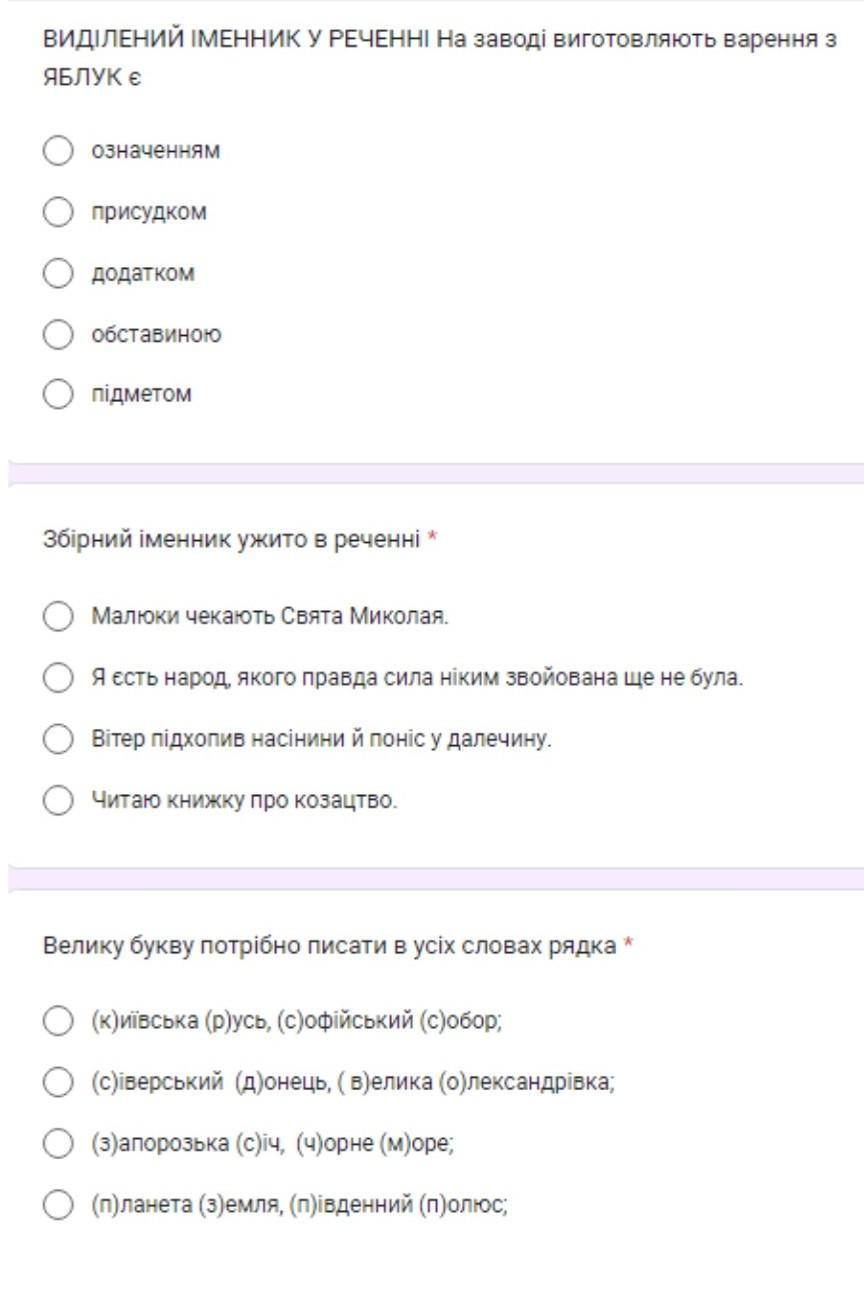Mark the '(п)ланета (з)емля' option
Viewport: 864px width, 1294px height.
[59, 1205]
